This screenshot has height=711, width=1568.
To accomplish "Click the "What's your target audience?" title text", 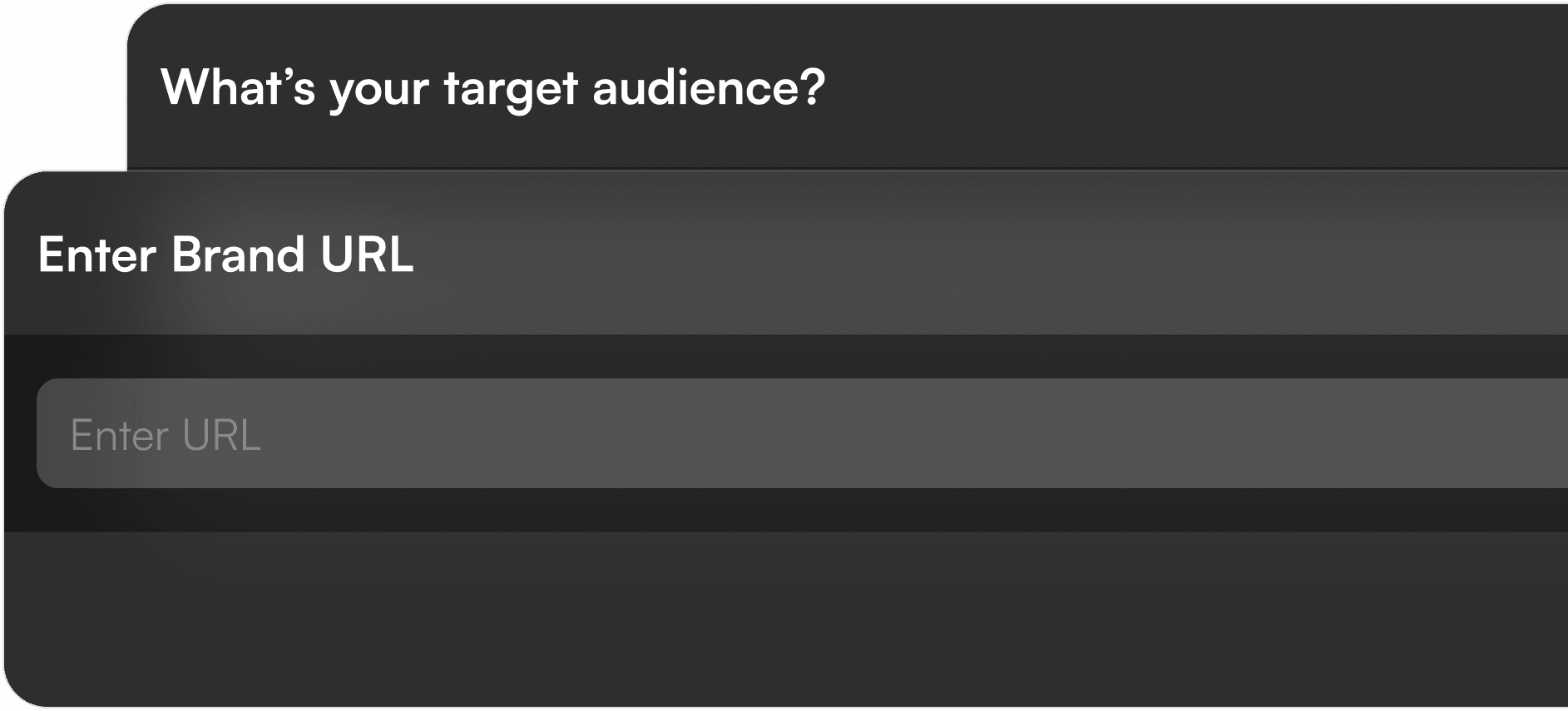I will 492,88.
